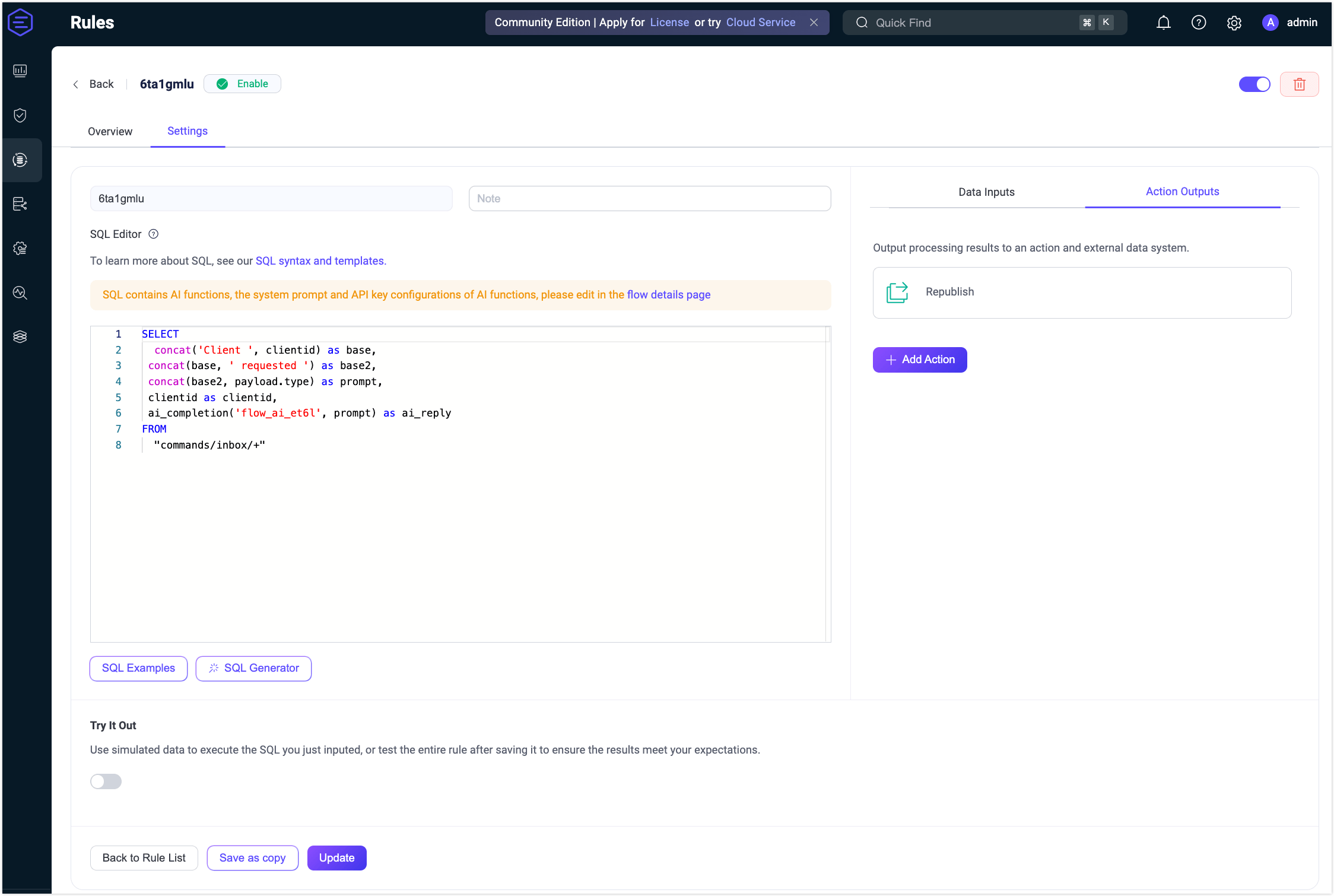The height and width of the screenshot is (896, 1334).
Task: Switch to the Data Inputs tab
Action: pyautogui.click(x=986, y=192)
